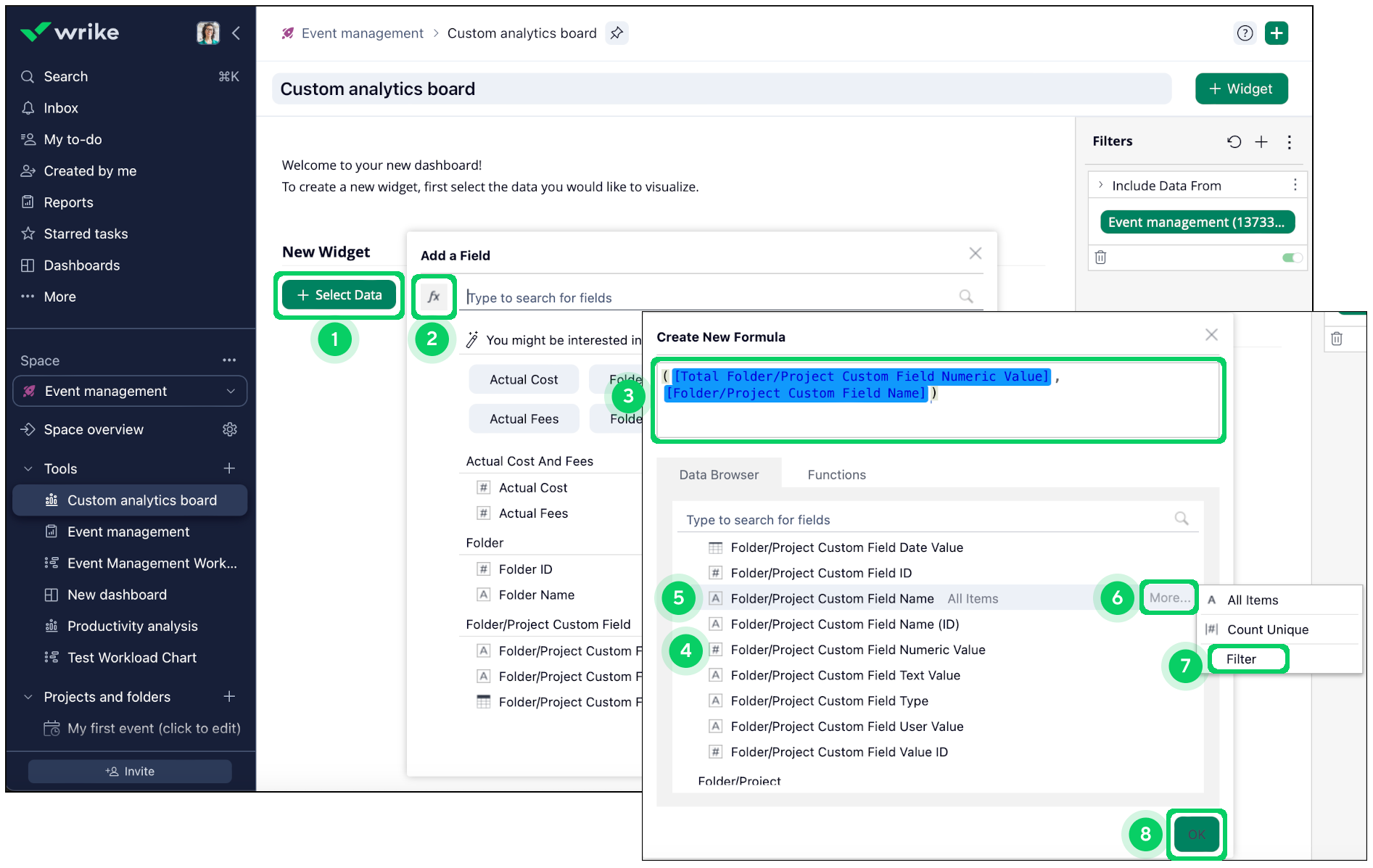Viewport: 1373px width, 868px height.
Task: Add a filter with the plus icon
Action: click(1261, 141)
